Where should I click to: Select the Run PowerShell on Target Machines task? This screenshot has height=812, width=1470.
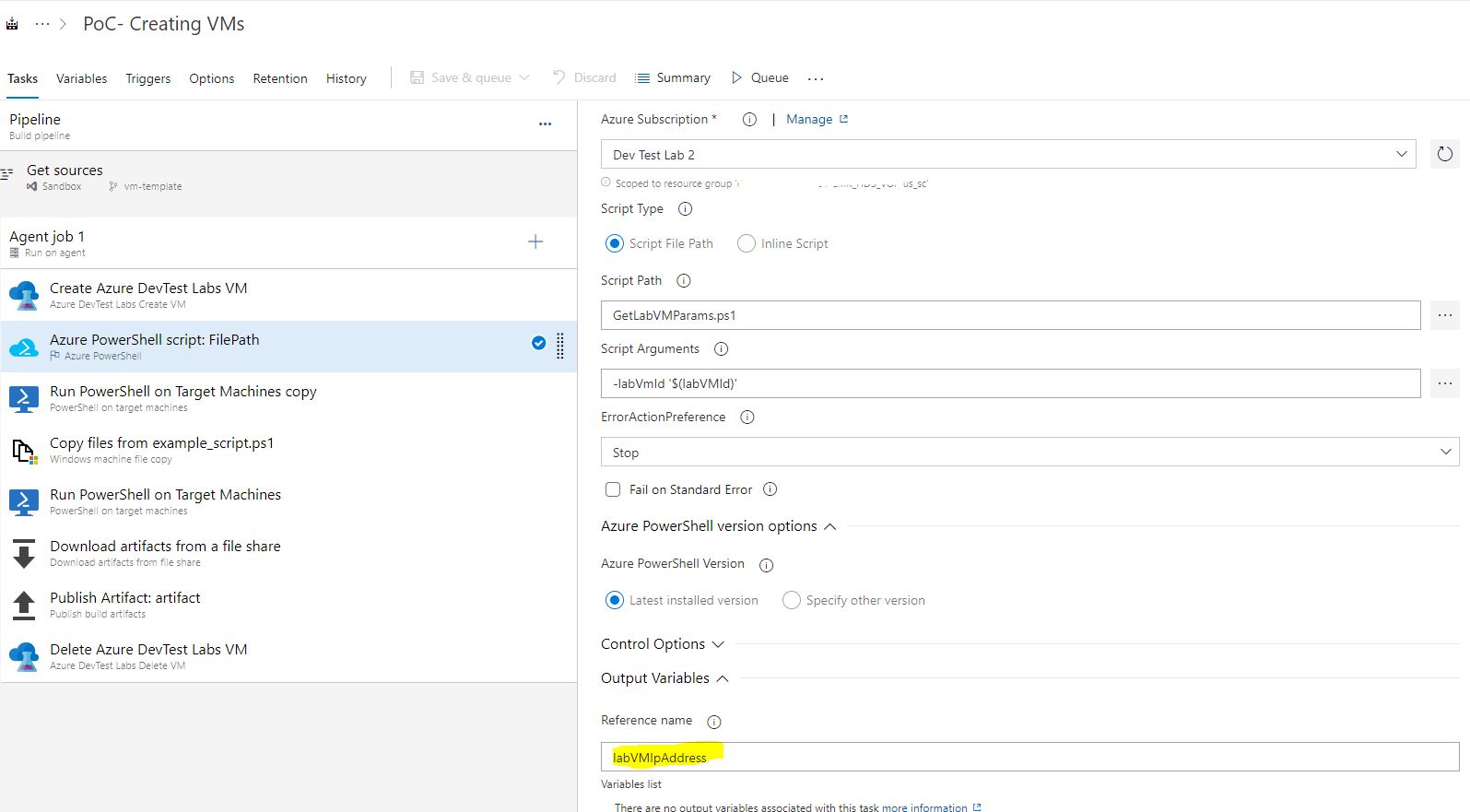click(x=288, y=501)
